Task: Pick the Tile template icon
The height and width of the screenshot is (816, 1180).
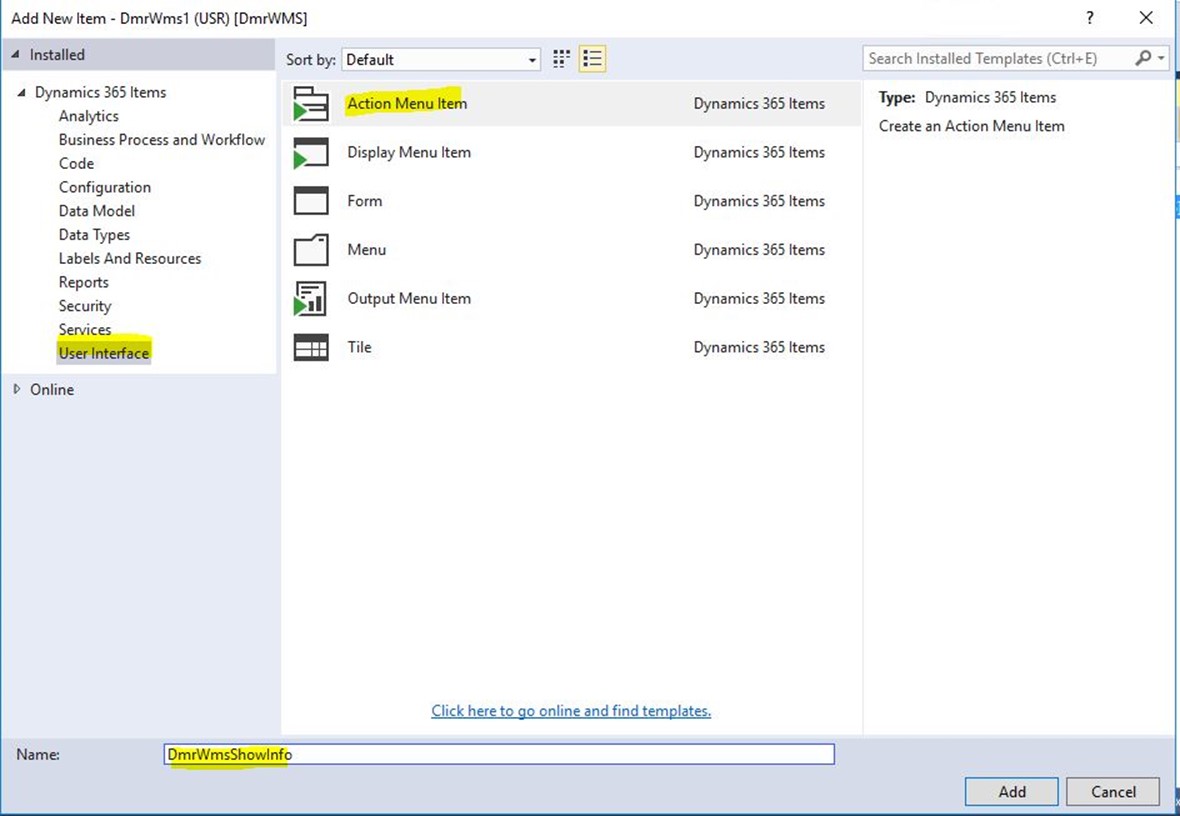Action: [311, 347]
